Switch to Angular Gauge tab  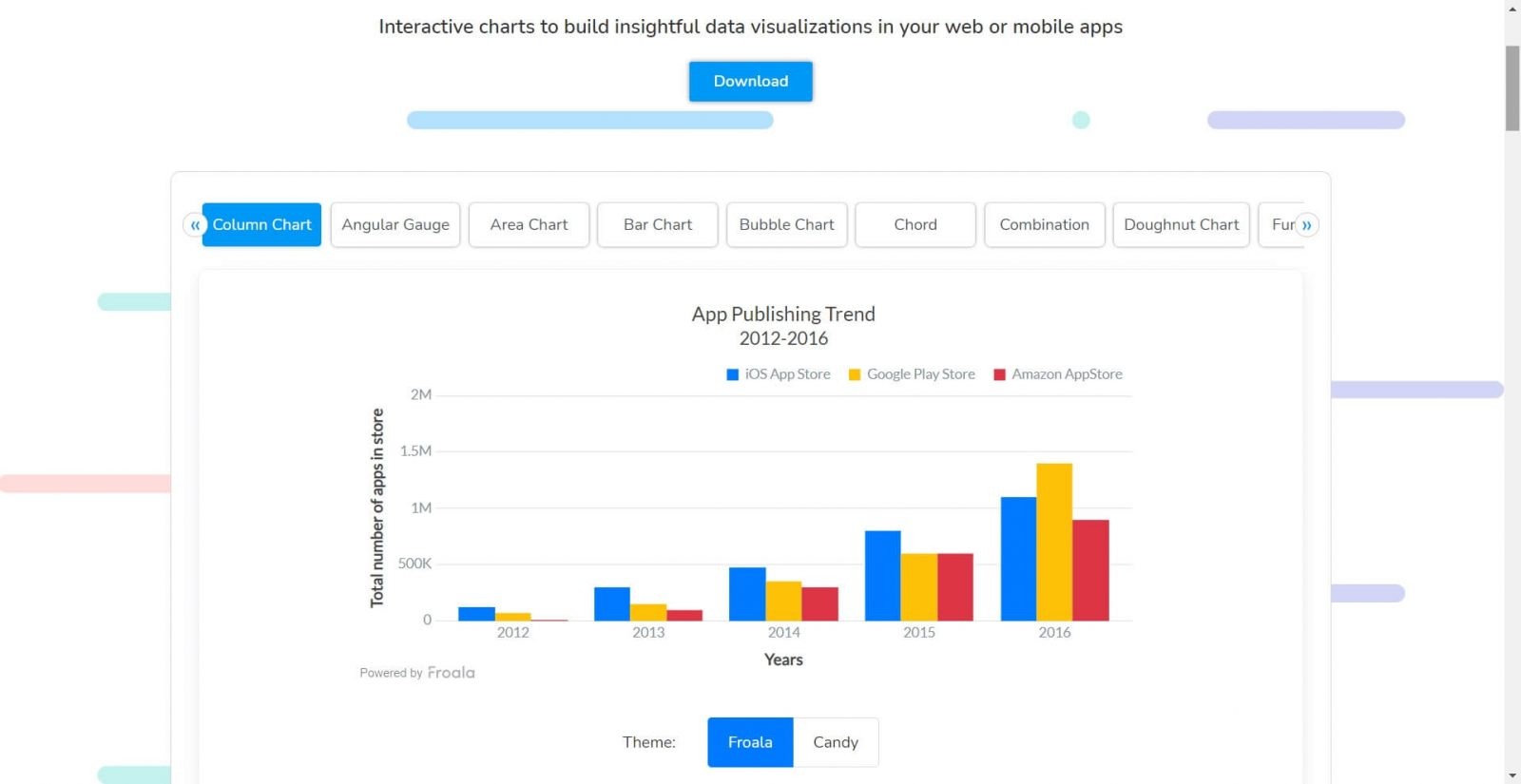coord(395,225)
